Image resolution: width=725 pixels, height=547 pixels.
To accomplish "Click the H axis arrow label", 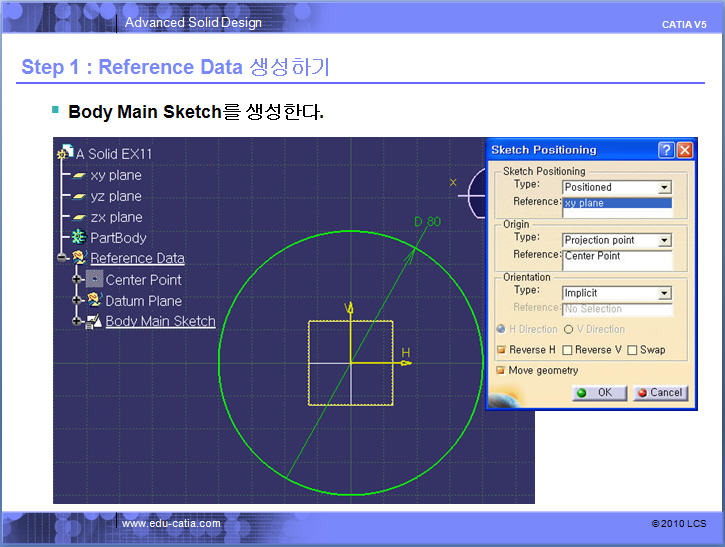I will [406, 353].
